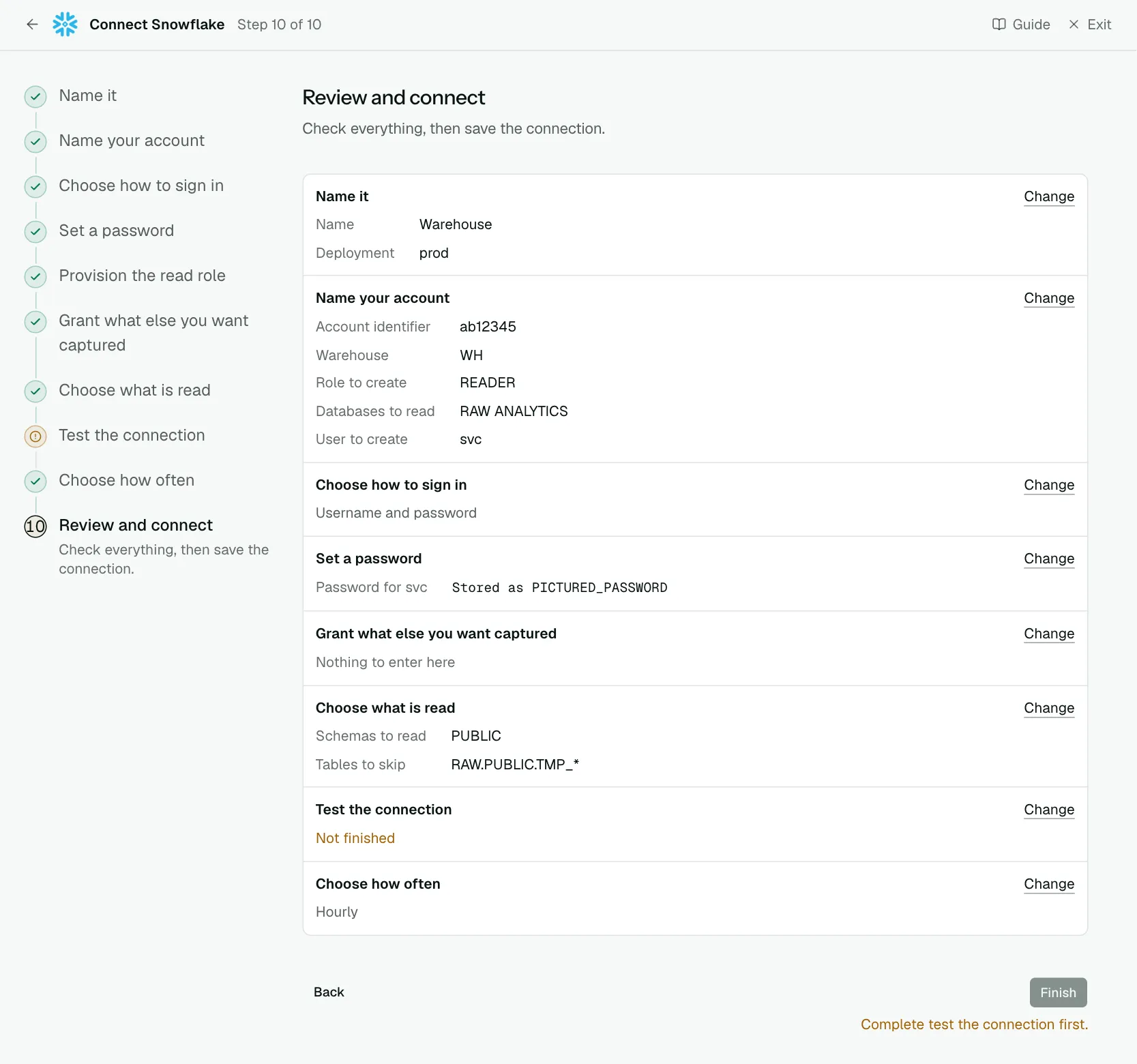The image size is (1137, 1064).
Task: Open Set a password sidebar step
Action: 117,231
